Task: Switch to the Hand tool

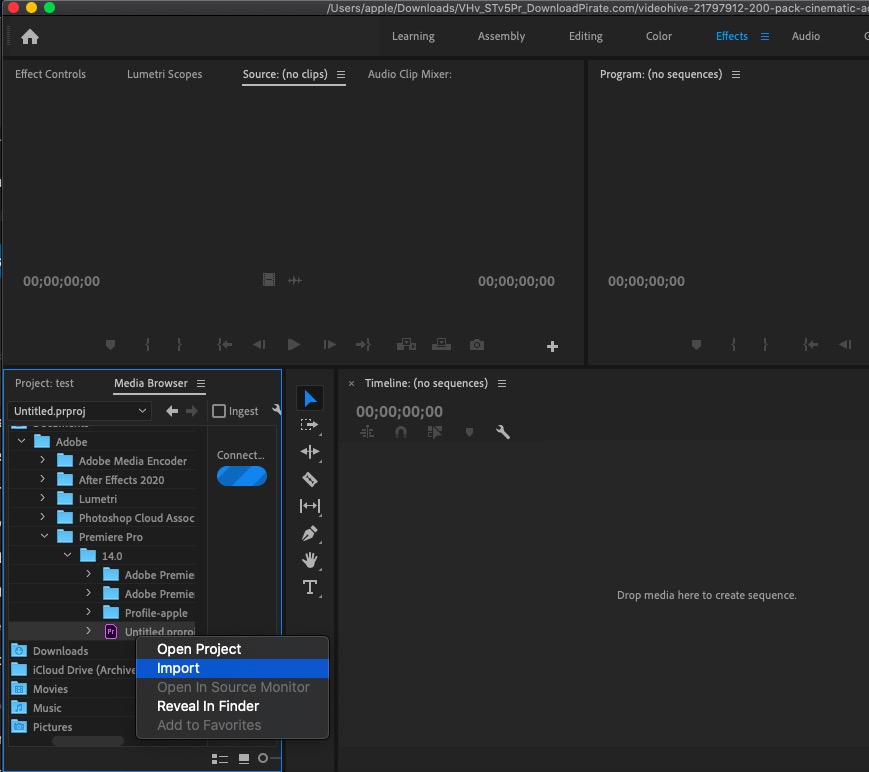Action: [310, 560]
